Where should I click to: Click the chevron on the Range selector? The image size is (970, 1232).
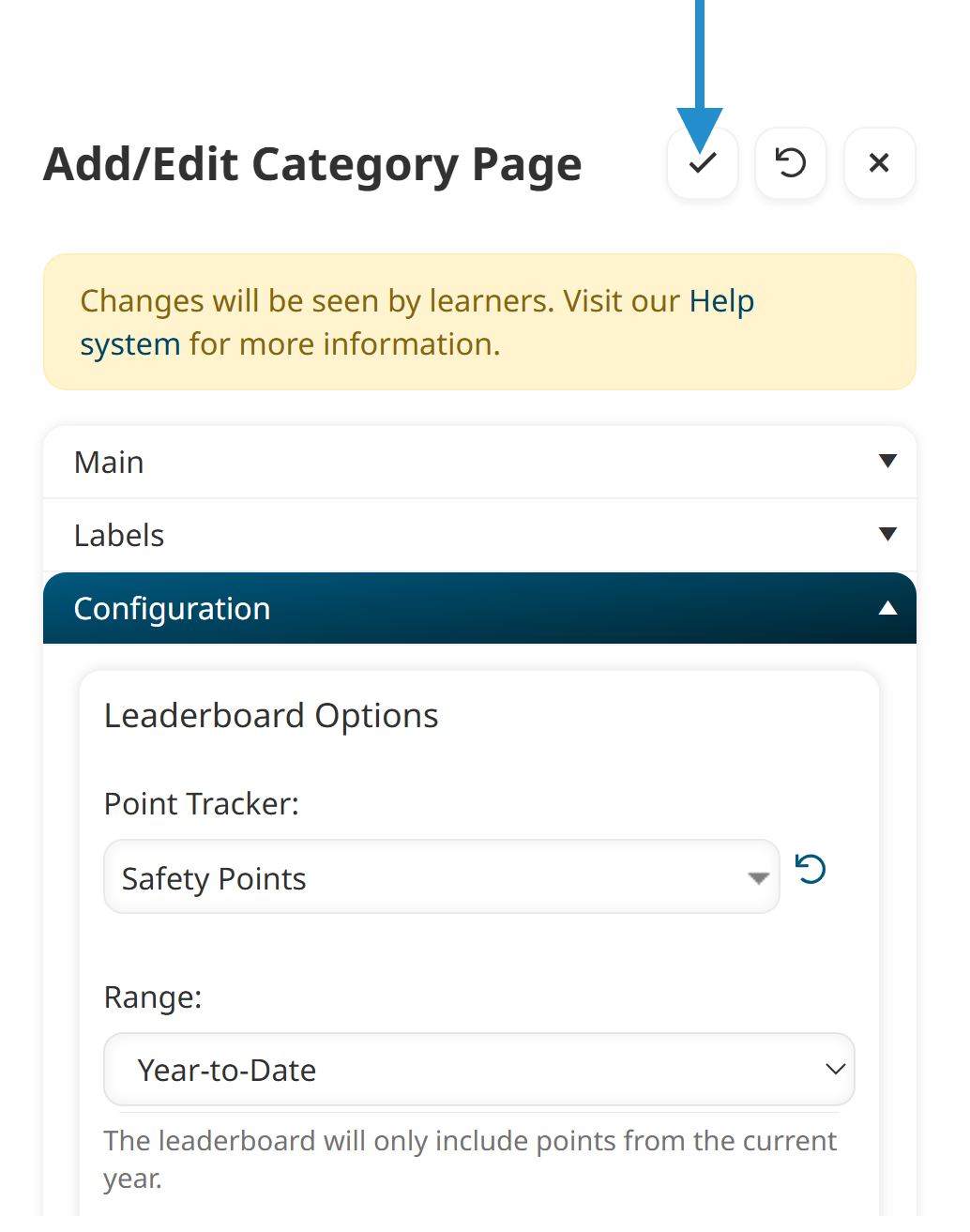pos(833,1069)
